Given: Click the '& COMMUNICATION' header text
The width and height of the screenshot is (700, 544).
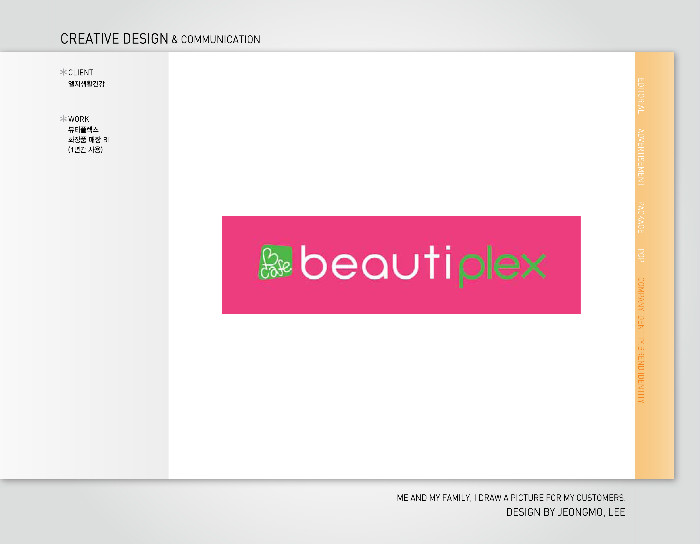Looking at the screenshot, I should pyautogui.click(x=216, y=39).
